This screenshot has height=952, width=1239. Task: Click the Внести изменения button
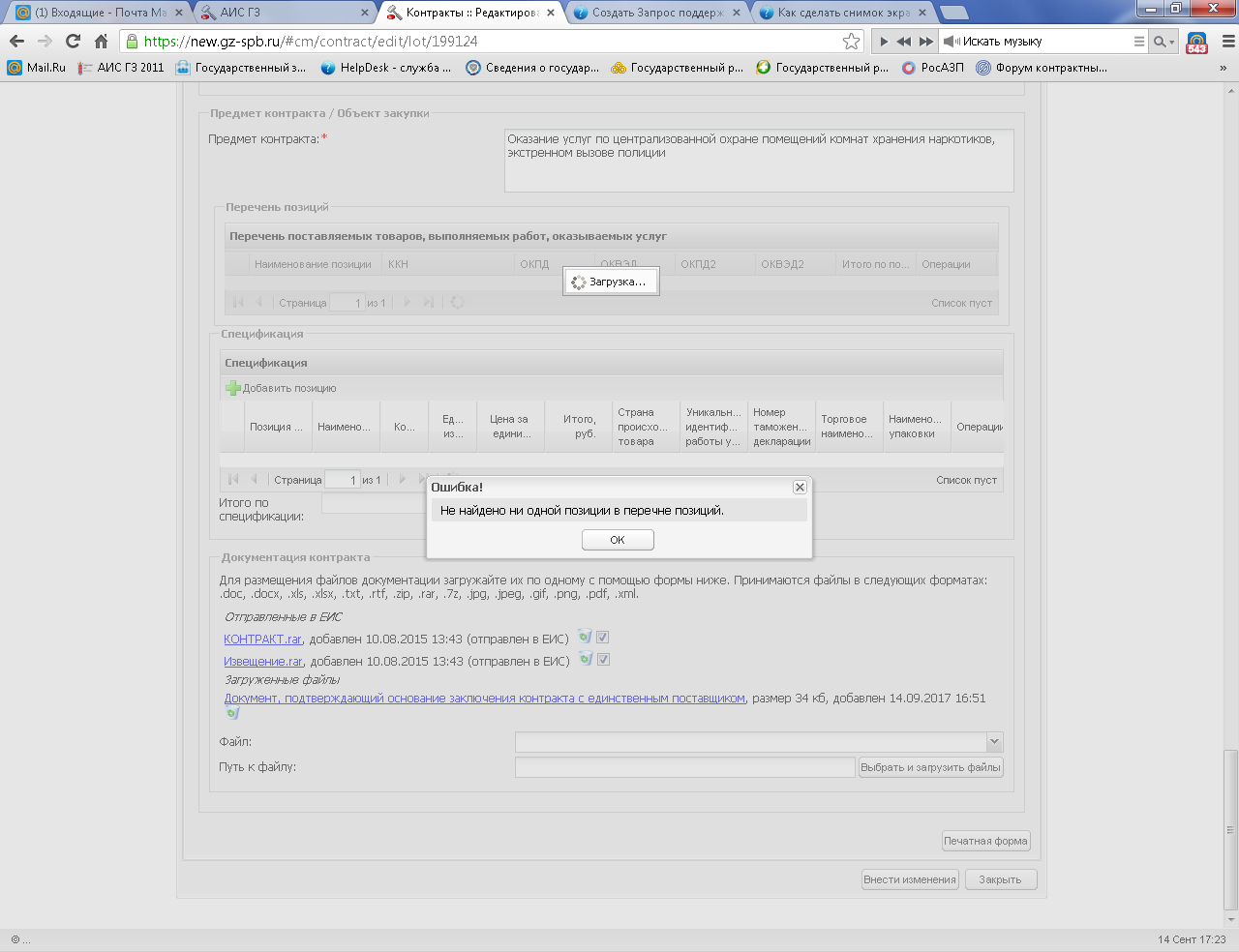(x=910, y=879)
